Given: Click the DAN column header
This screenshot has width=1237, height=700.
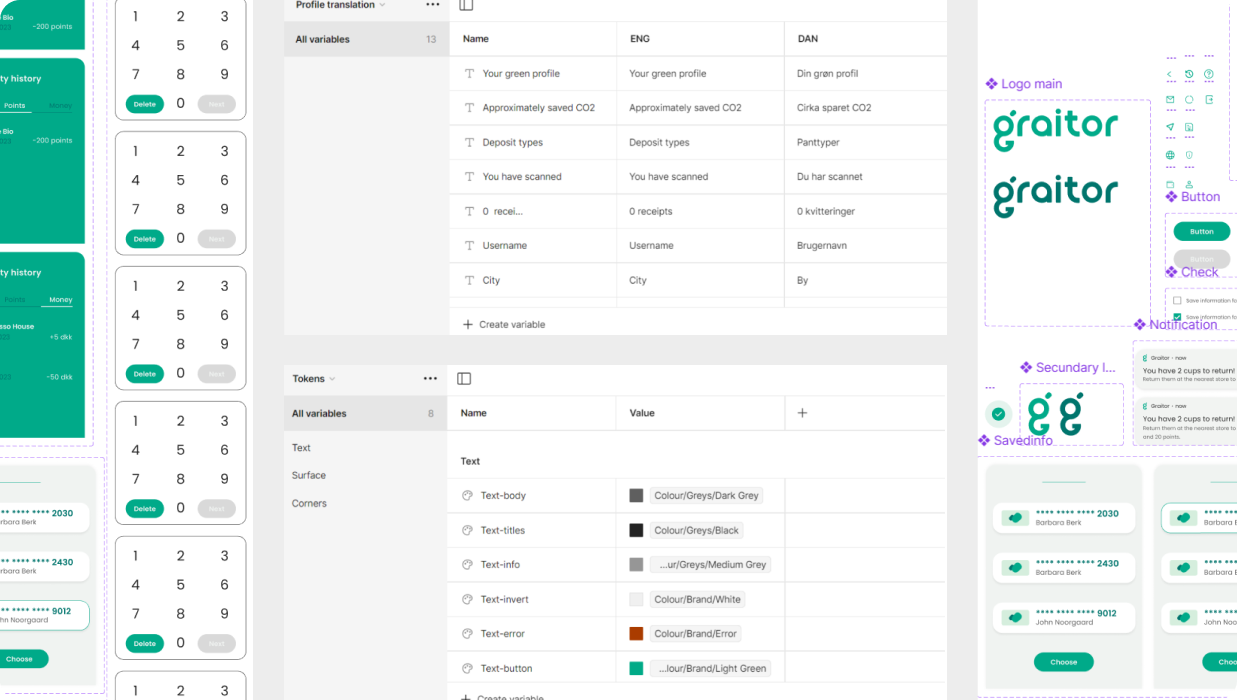Looking at the screenshot, I should 807,39.
